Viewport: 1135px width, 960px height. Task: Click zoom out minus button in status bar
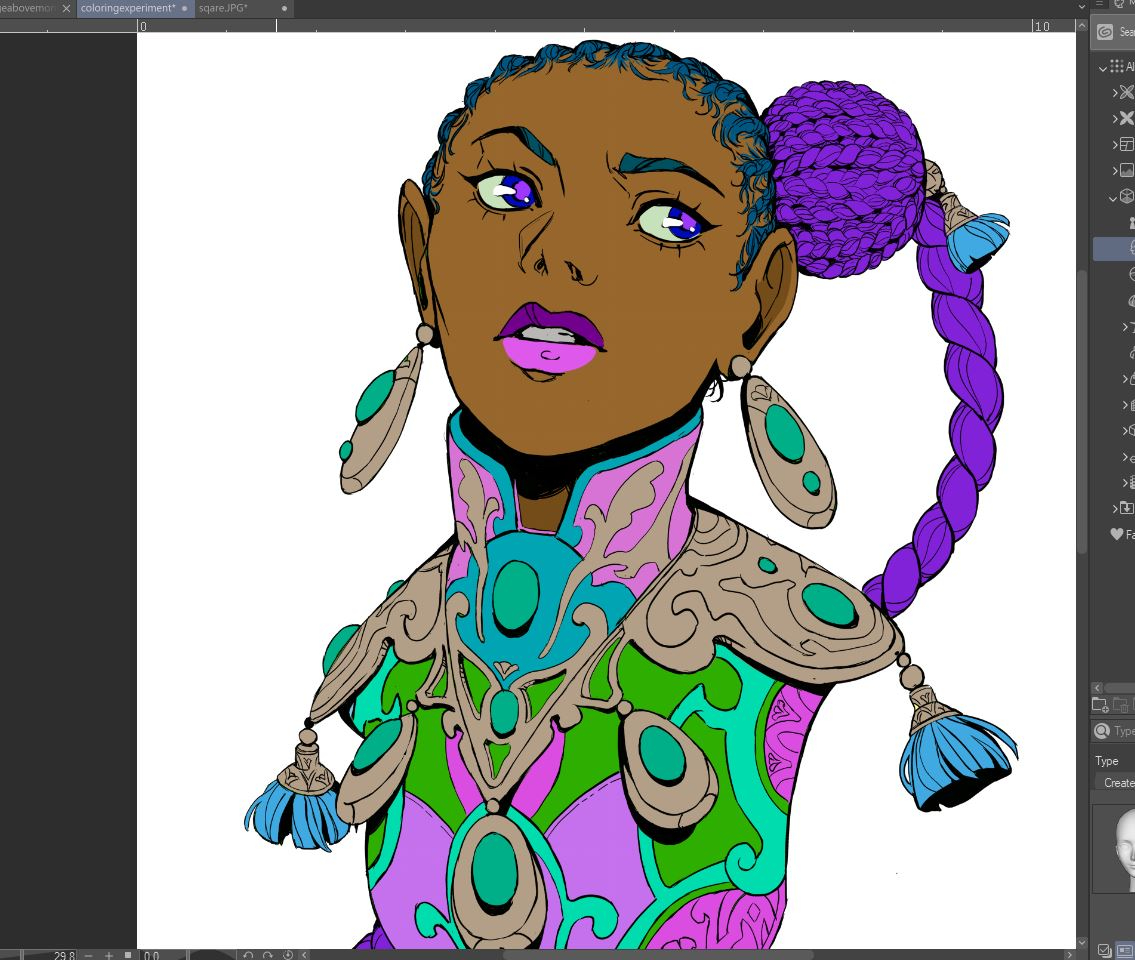(88, 955)
